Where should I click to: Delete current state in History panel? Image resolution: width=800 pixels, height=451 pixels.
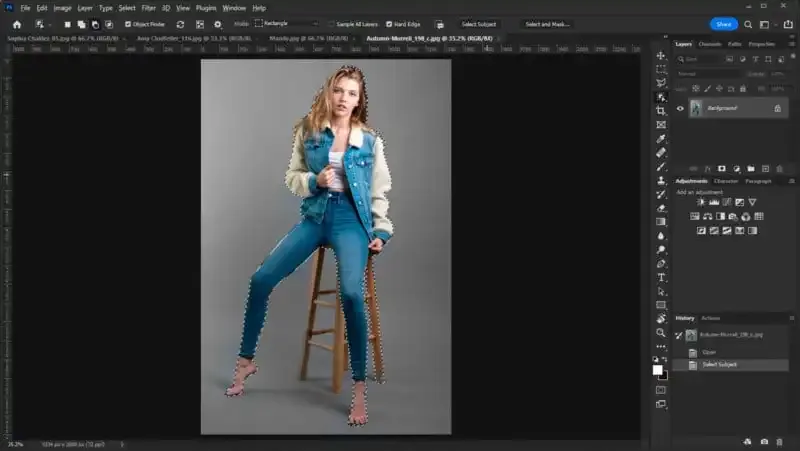(782, 441)
